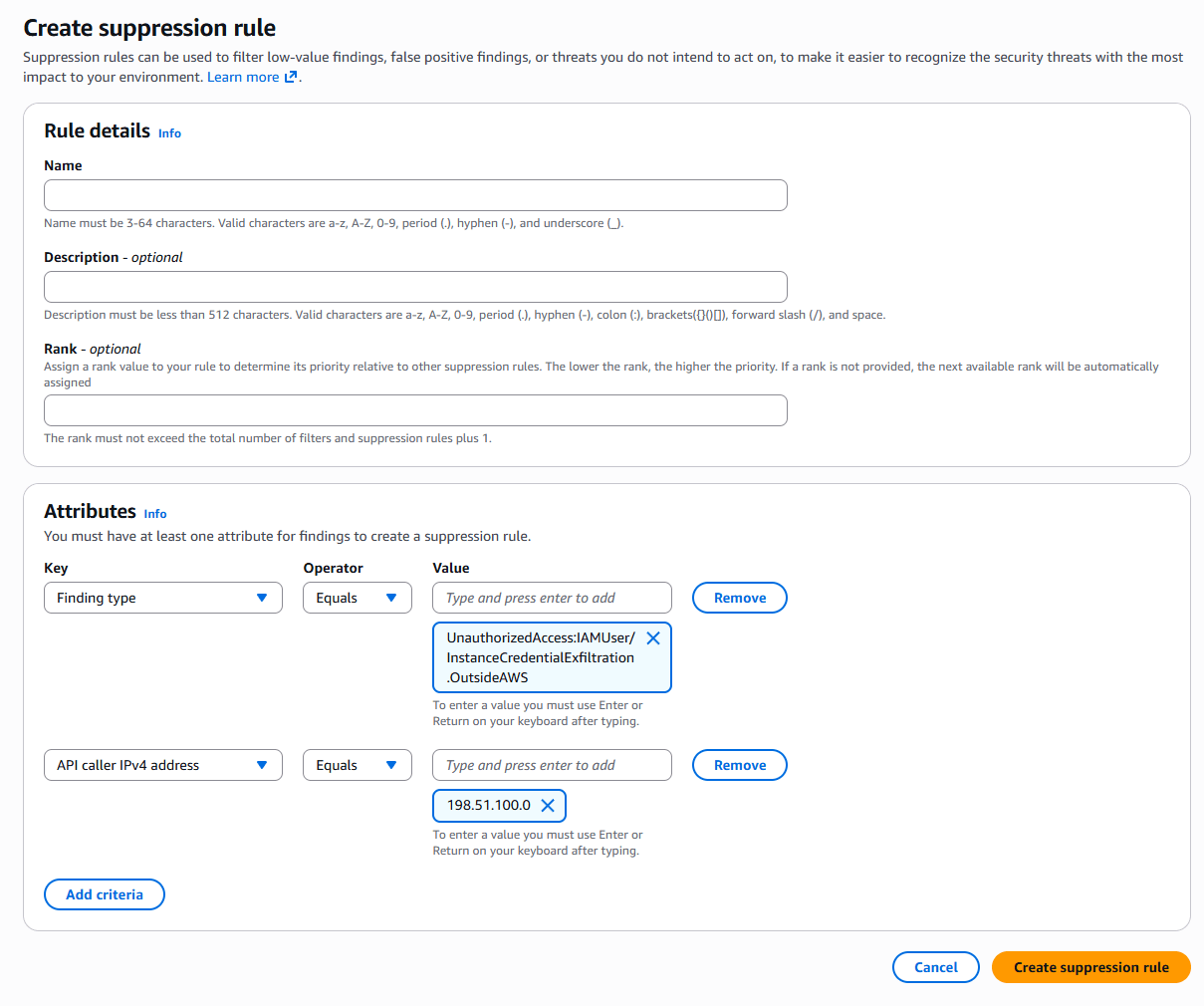Expand the API caller IPv4 address dropdown
Viewport: 1204px width, 1006px height.
click(x=163, y=765)
